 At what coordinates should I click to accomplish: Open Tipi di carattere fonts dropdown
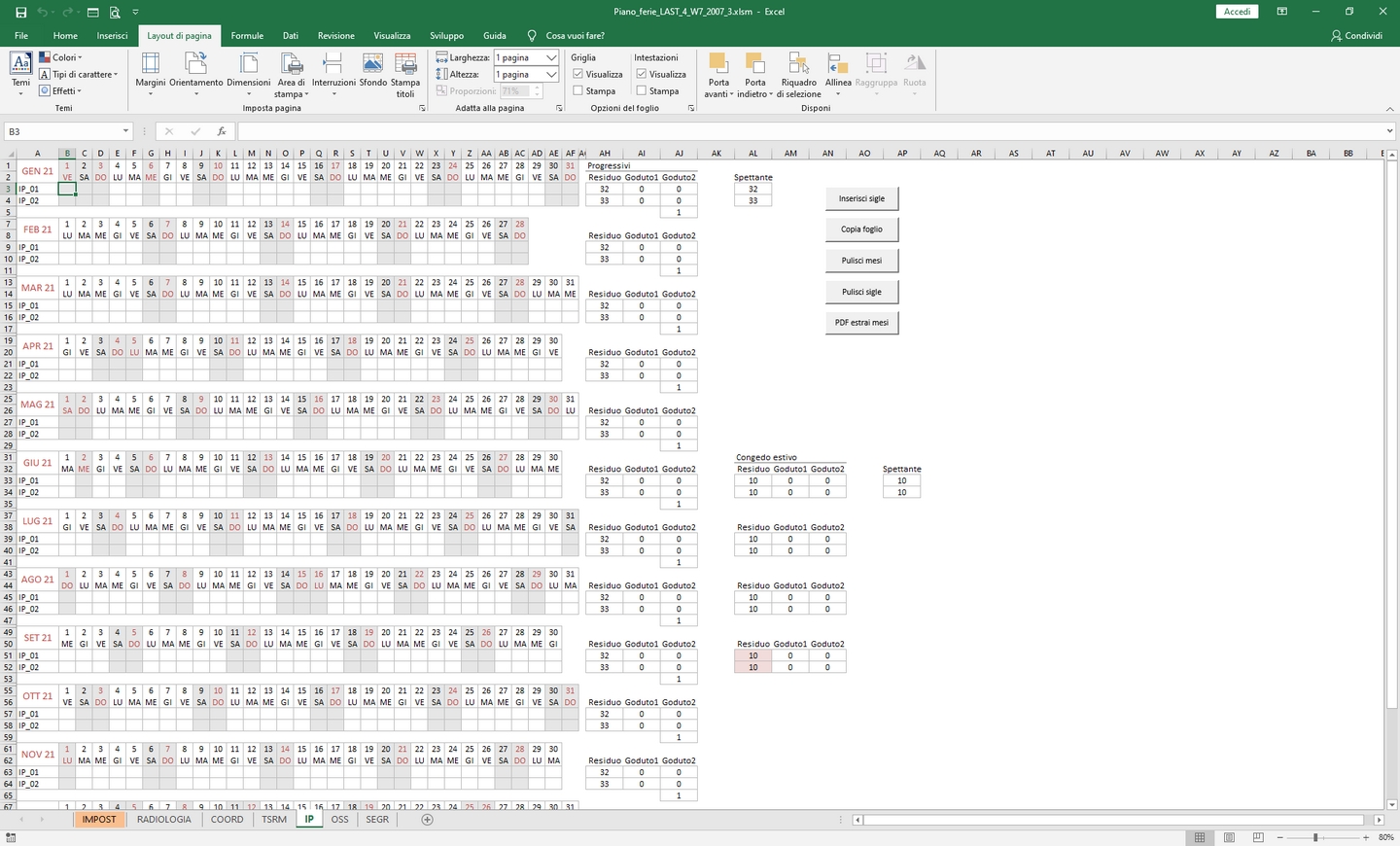coord(79,74)
